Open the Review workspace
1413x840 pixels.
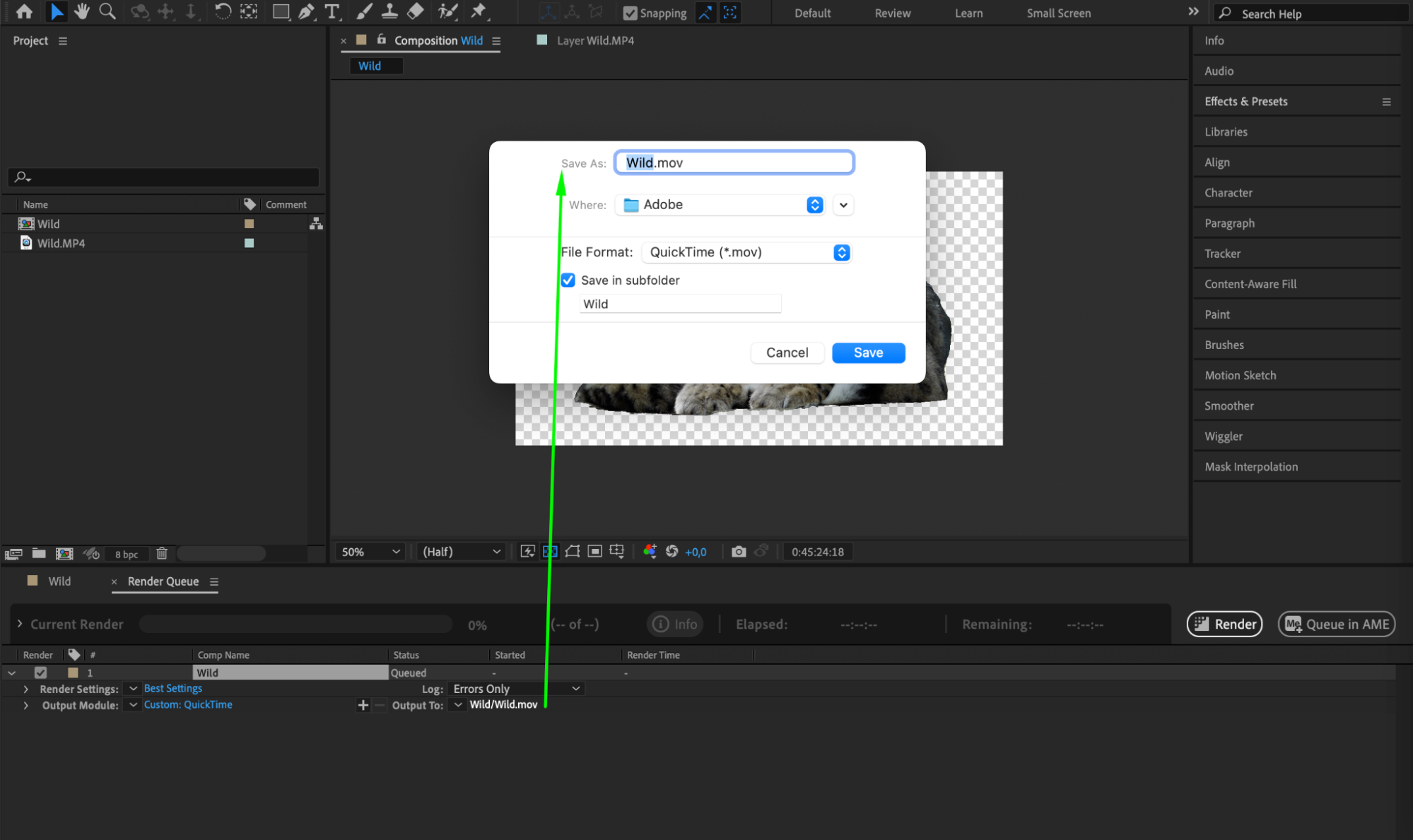tap(892, 13)
